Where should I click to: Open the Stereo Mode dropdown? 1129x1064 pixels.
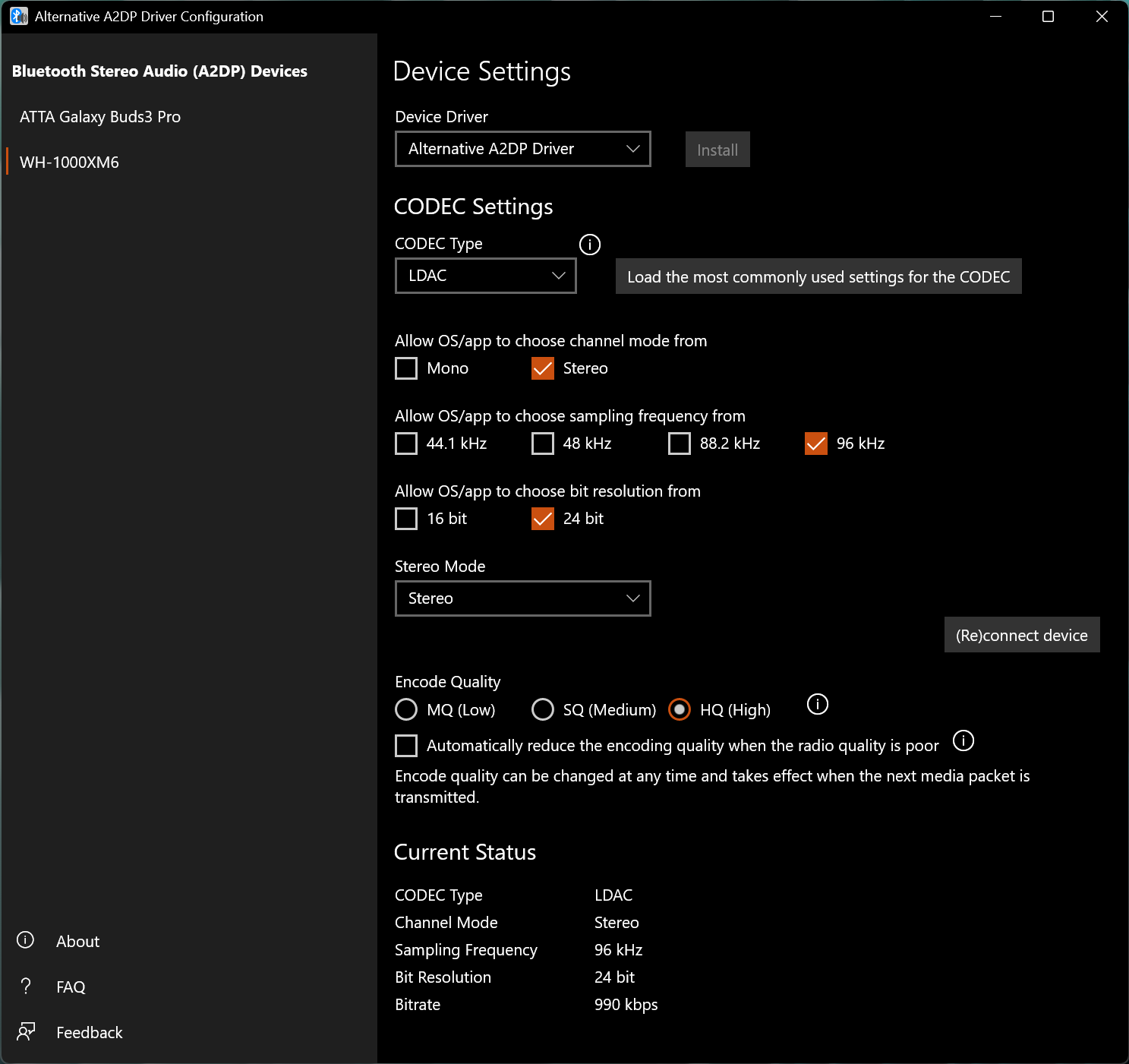pos(522,598)
